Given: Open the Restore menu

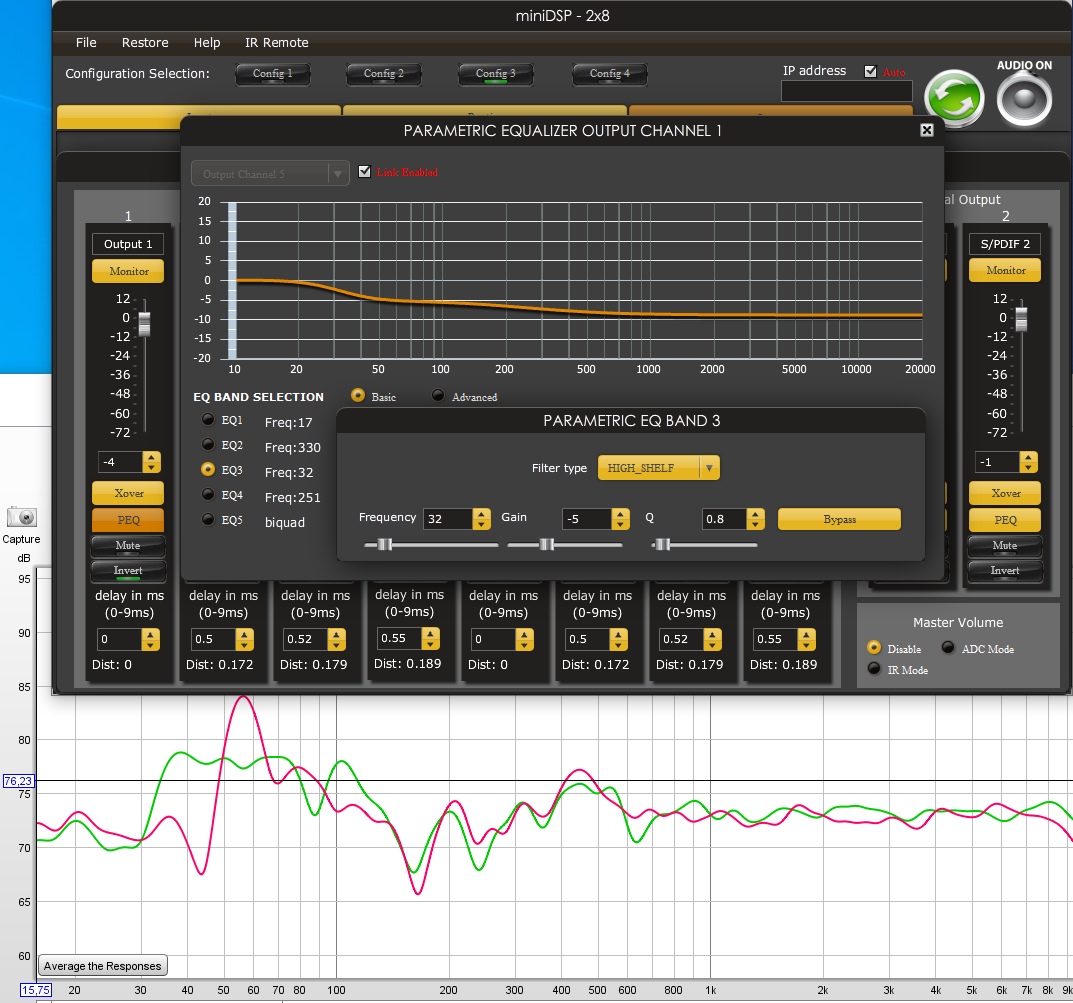Looking at the screenshot, I should coord(145,42).
